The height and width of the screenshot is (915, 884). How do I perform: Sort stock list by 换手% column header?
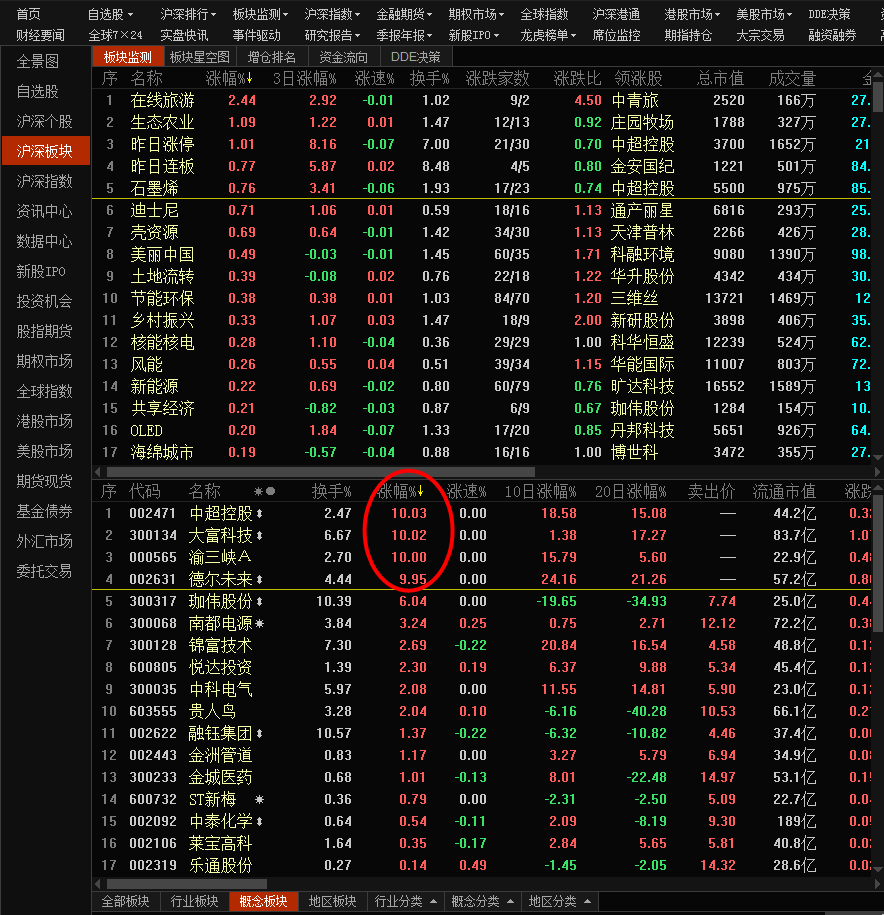pos(331,491)
